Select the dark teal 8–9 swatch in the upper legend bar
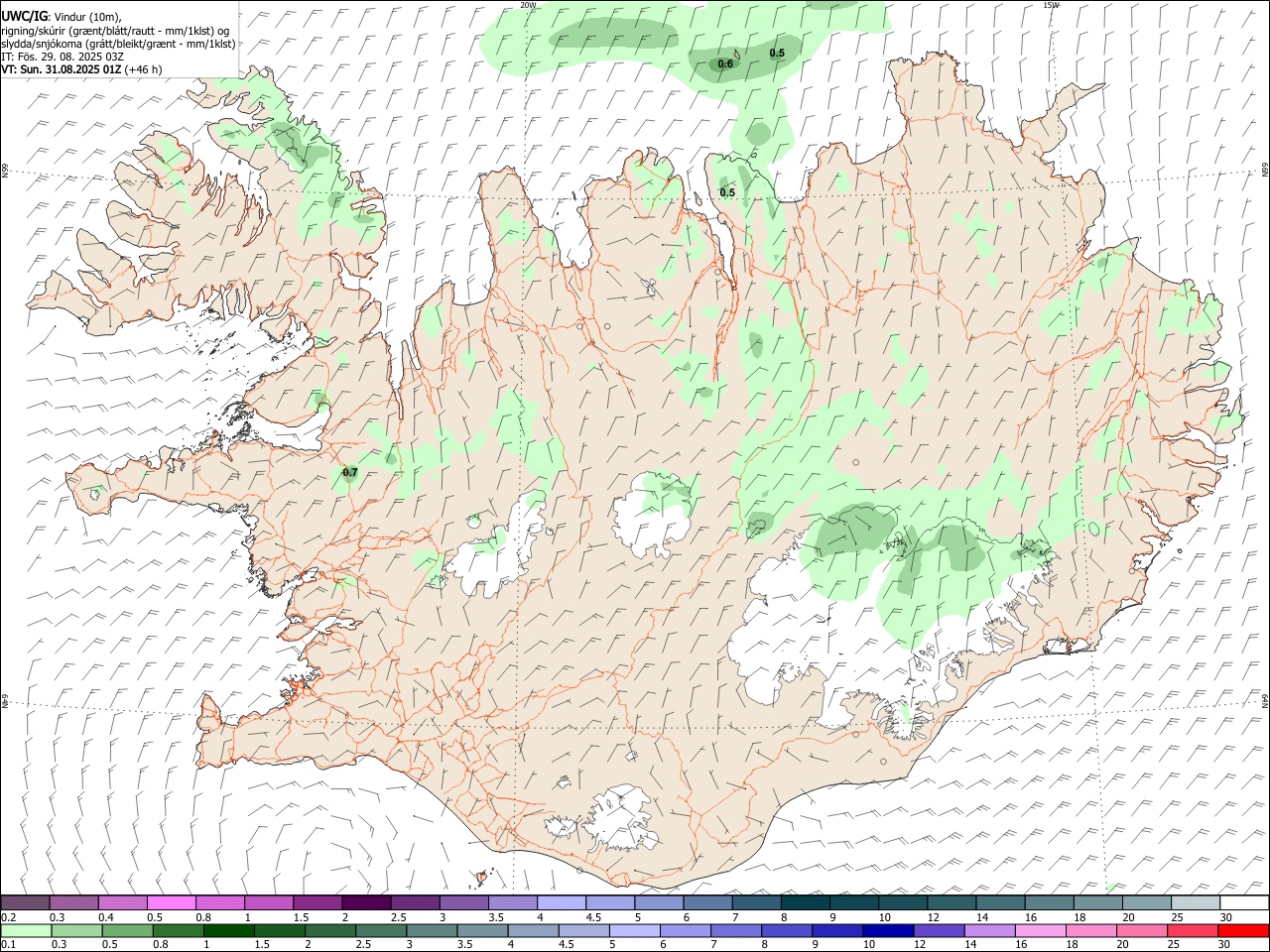The height and width of the screenshot is (952, 1270). pyautogui.click(x=806, y=902)
